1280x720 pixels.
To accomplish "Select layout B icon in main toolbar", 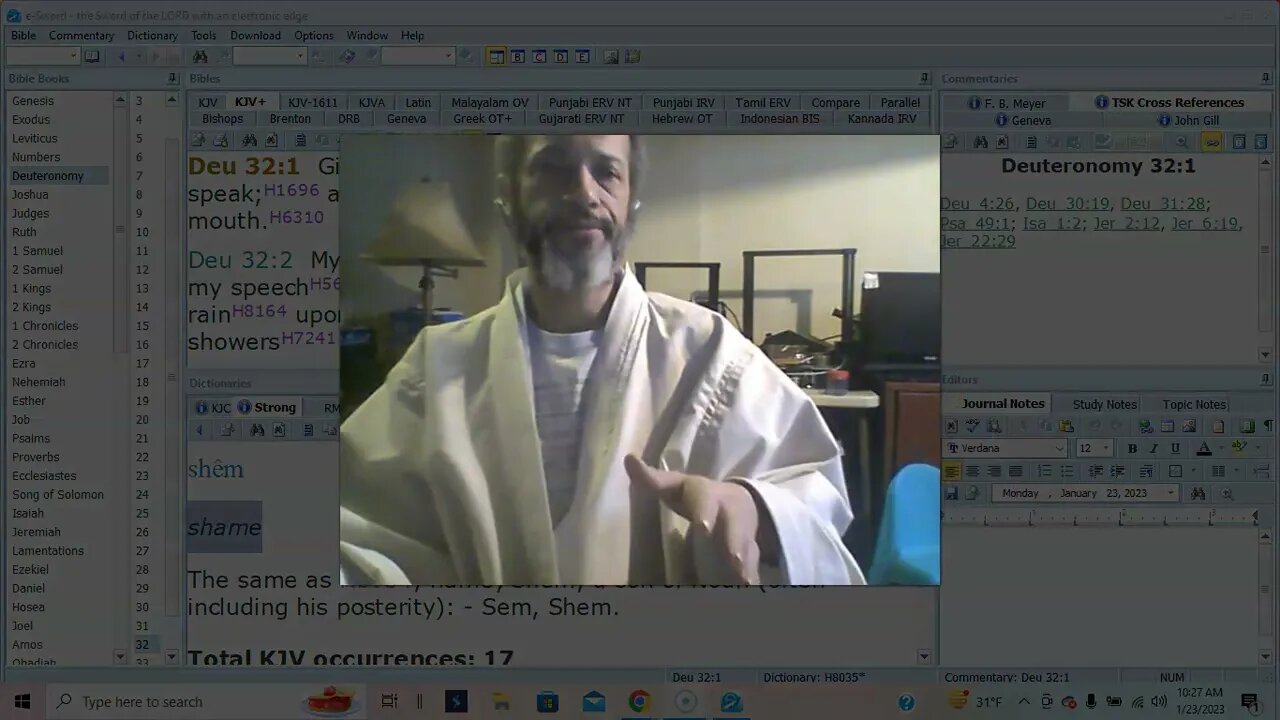I will click(x=517, y=56).
